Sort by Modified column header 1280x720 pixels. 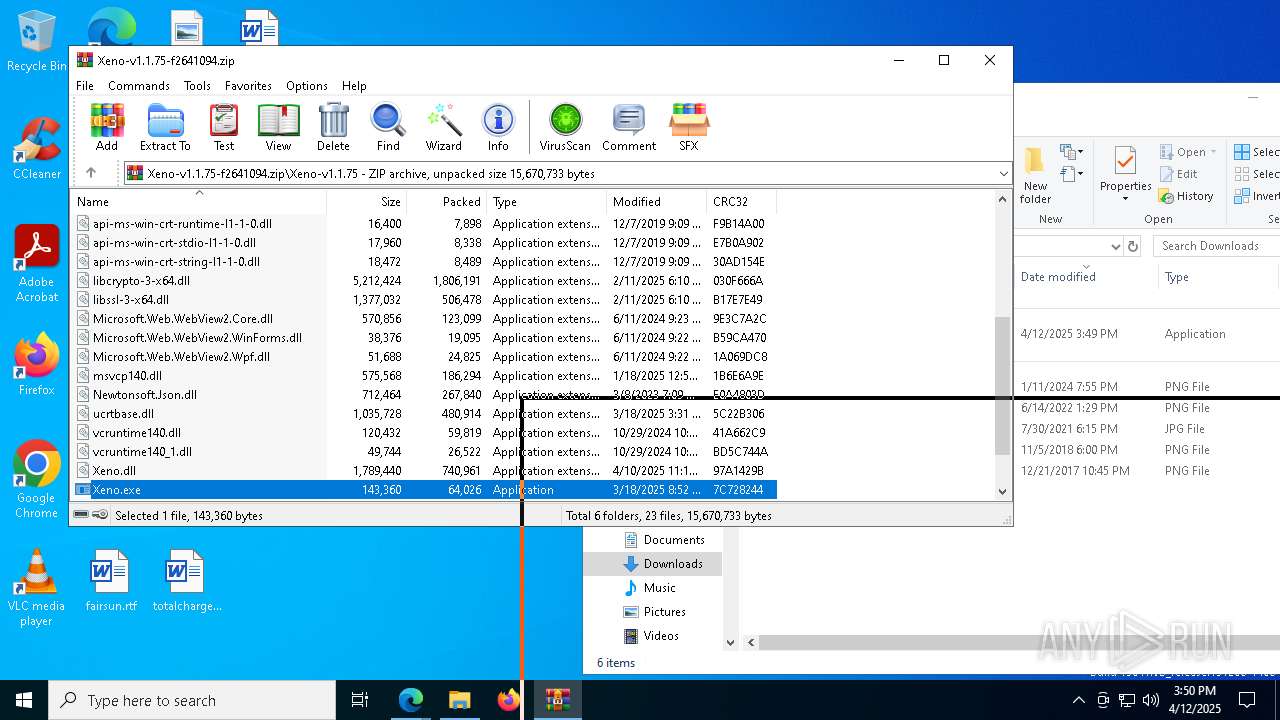(656, 201)
